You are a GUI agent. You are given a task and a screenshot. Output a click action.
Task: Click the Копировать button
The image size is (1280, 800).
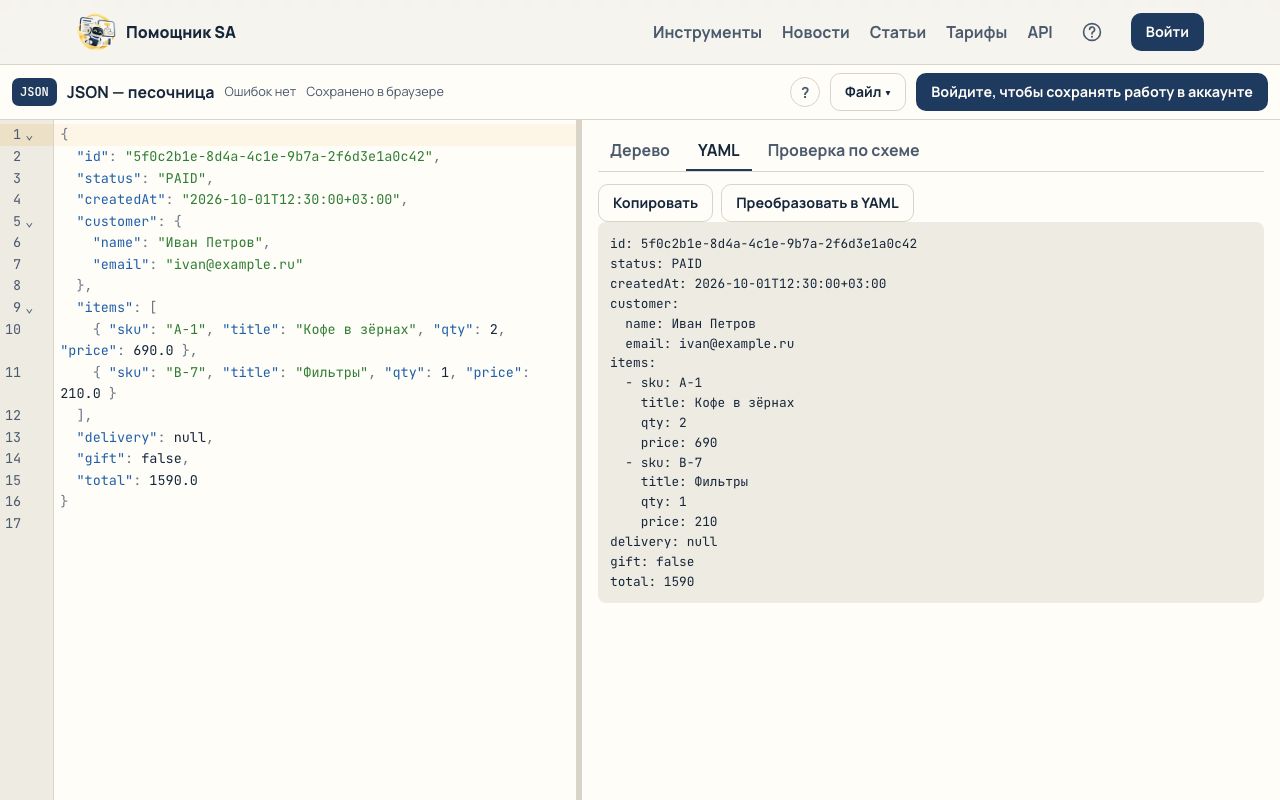pos(655,203)
